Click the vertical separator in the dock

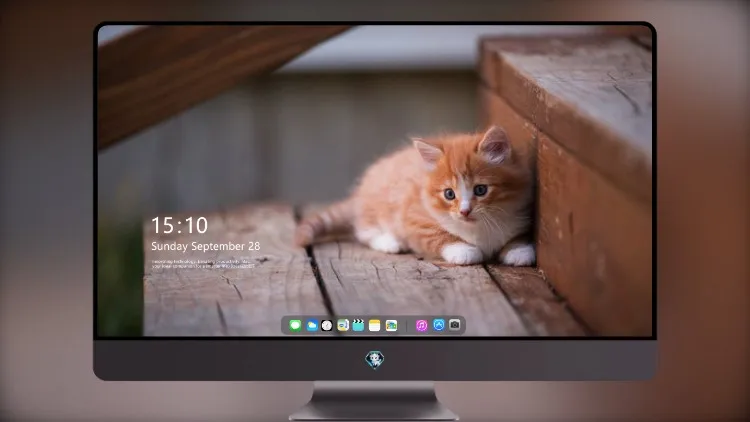pyautogui.click(x=407, y=326)
